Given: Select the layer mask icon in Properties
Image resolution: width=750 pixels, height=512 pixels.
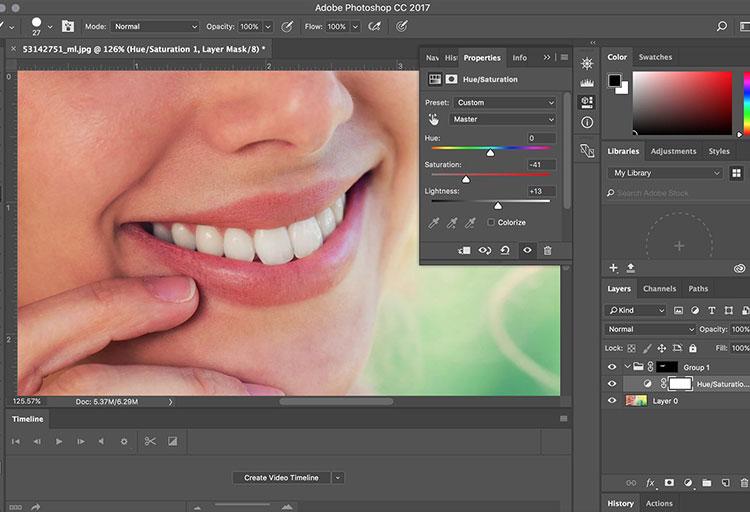Looking at the screenshot, I should point(451,79).
